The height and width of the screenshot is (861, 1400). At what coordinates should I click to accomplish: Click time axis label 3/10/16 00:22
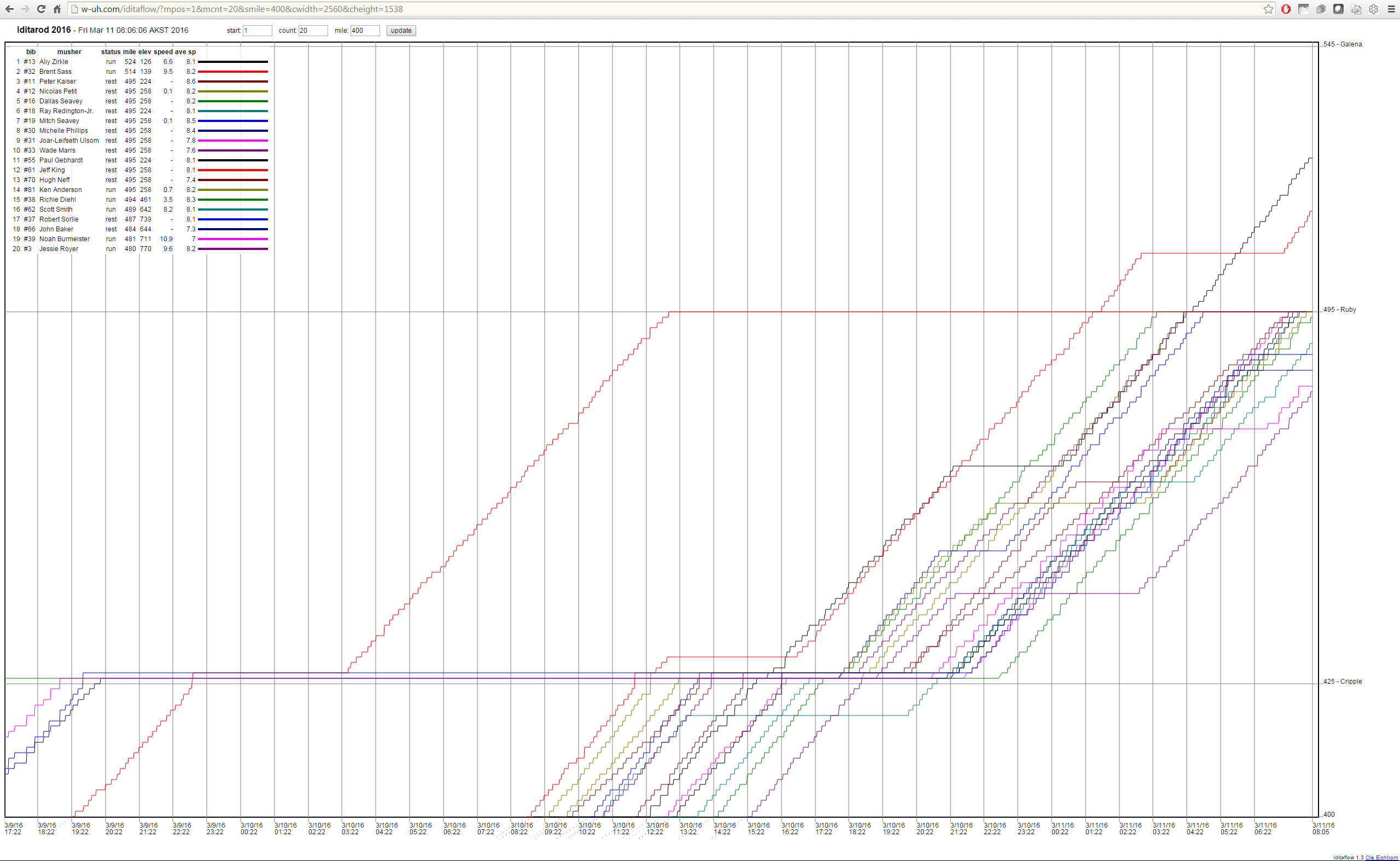click(252, 829)
